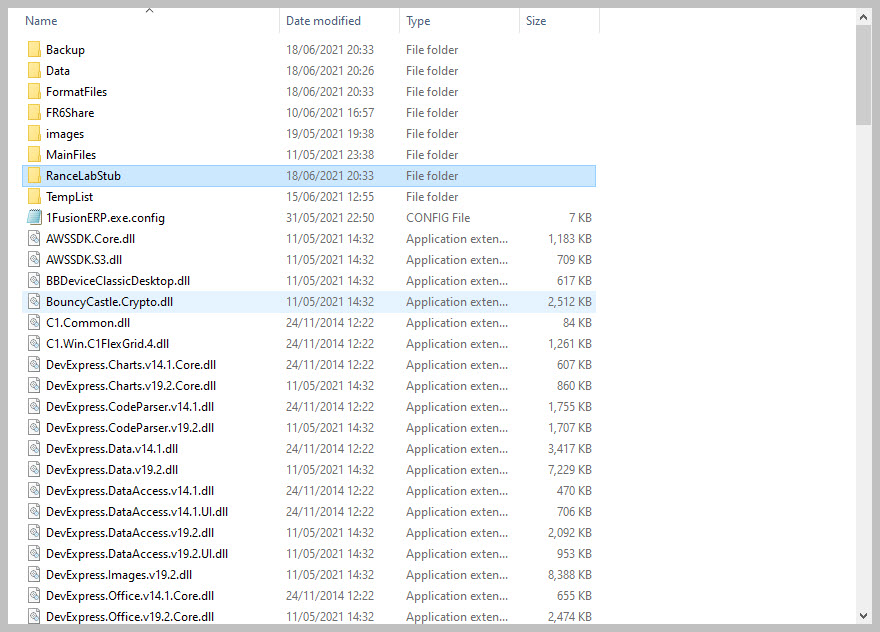
Task: Click the 31/05/2021 22:50 date cell
Action: (330, 218)
